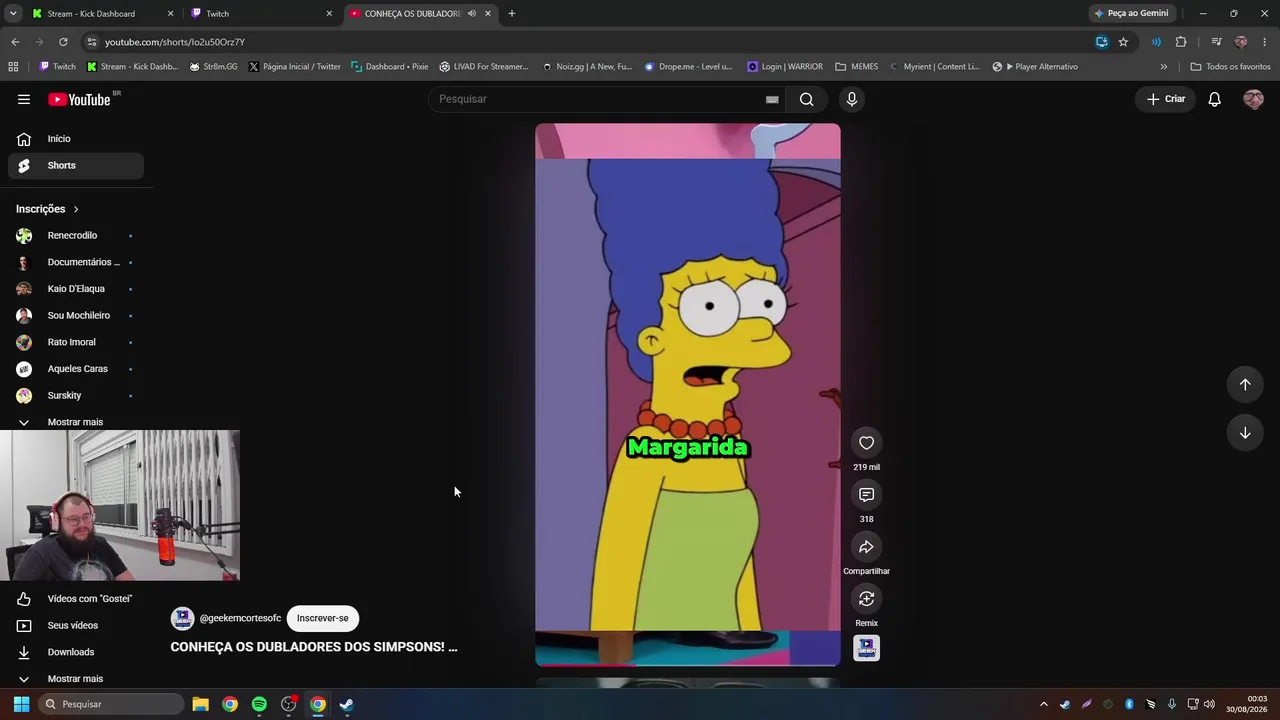The height and width of the screenshot is (720, 1280).
Task: Open the on-screen keyboard in the search box
Action: [772, 99]
